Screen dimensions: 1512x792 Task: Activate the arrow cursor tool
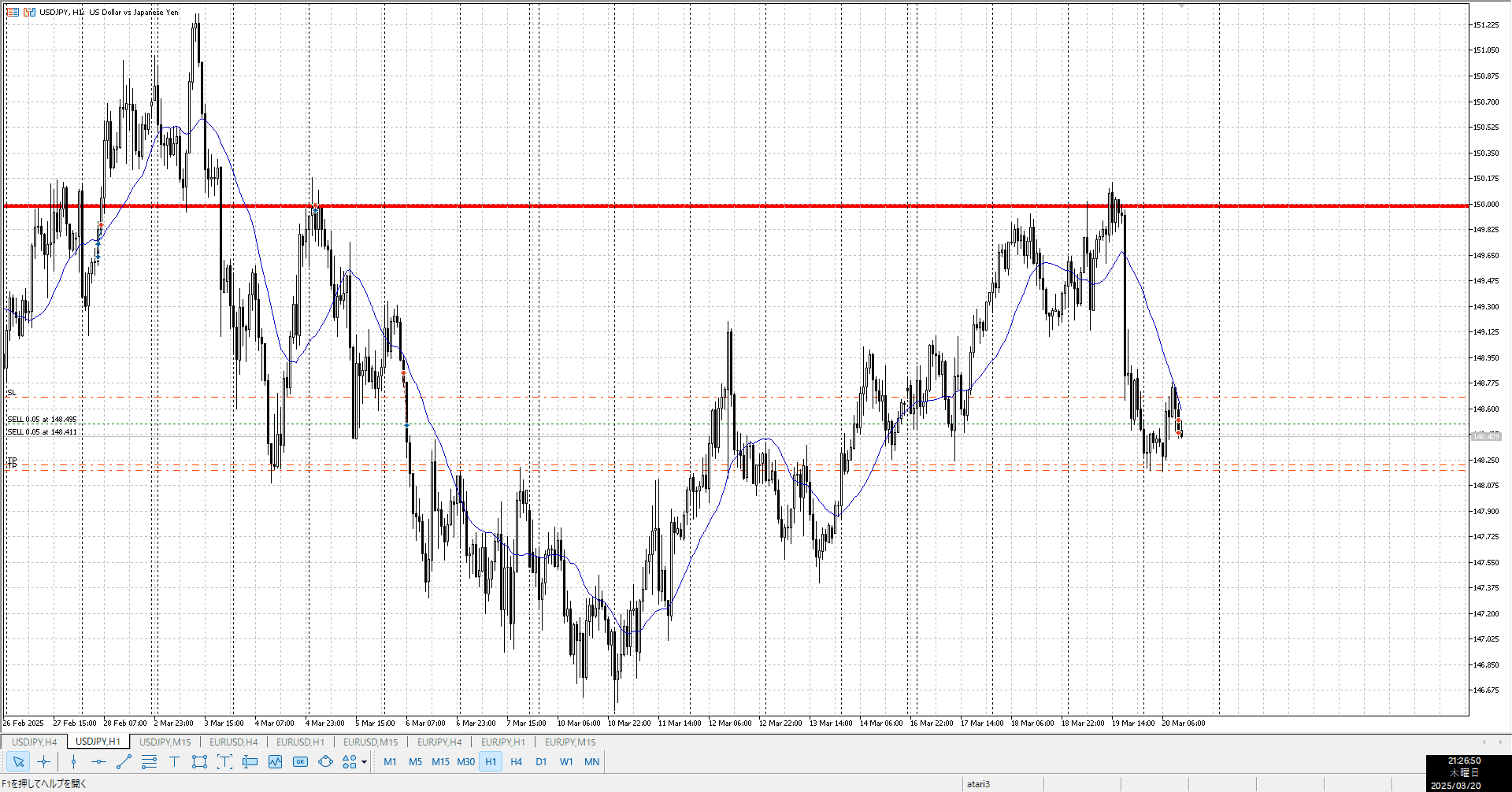(18, 761)
